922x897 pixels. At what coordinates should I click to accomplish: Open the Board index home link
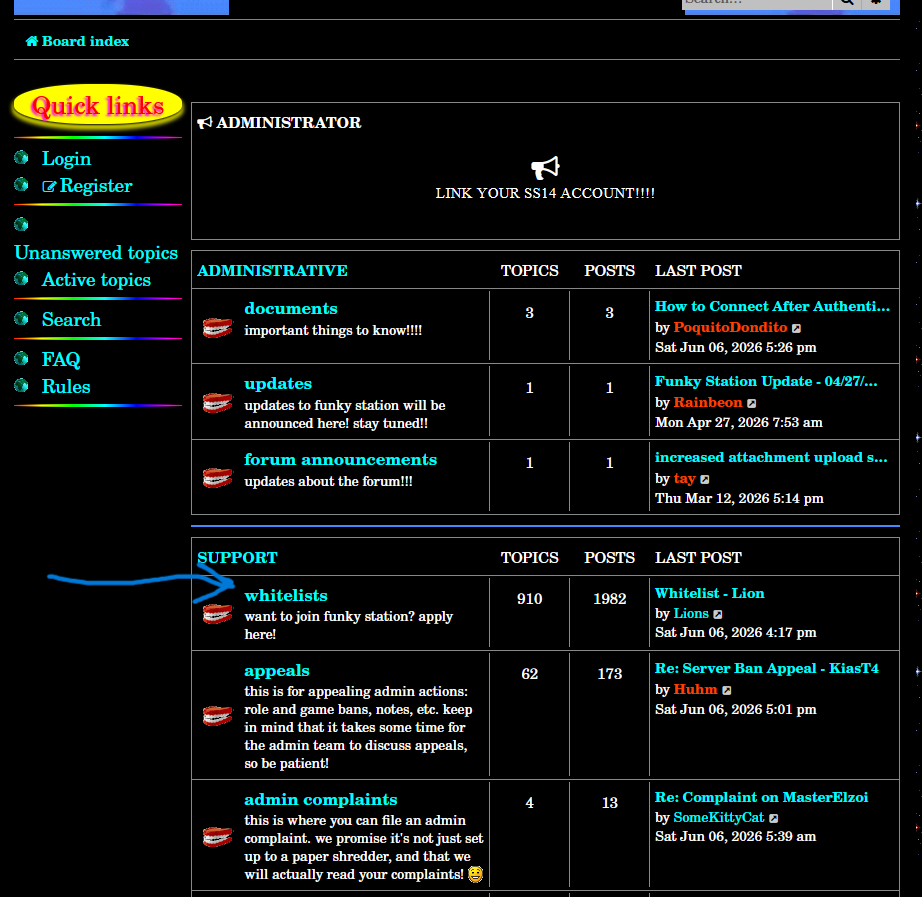tap(77, 41)
